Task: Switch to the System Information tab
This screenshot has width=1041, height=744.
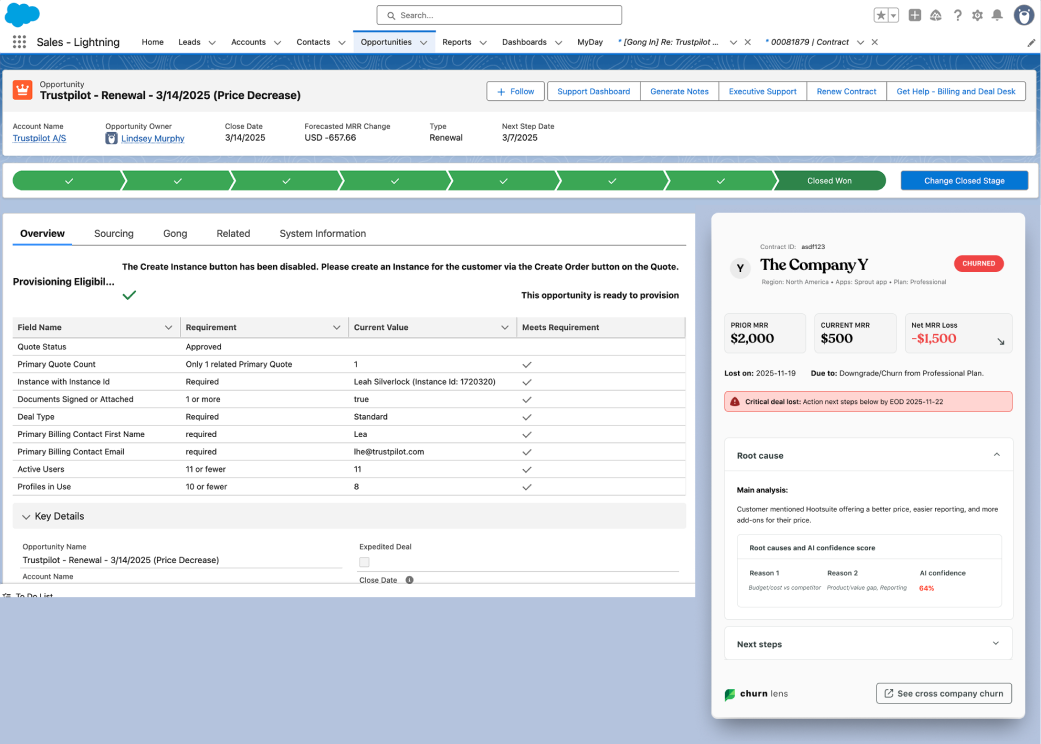Action: (323, 234)
